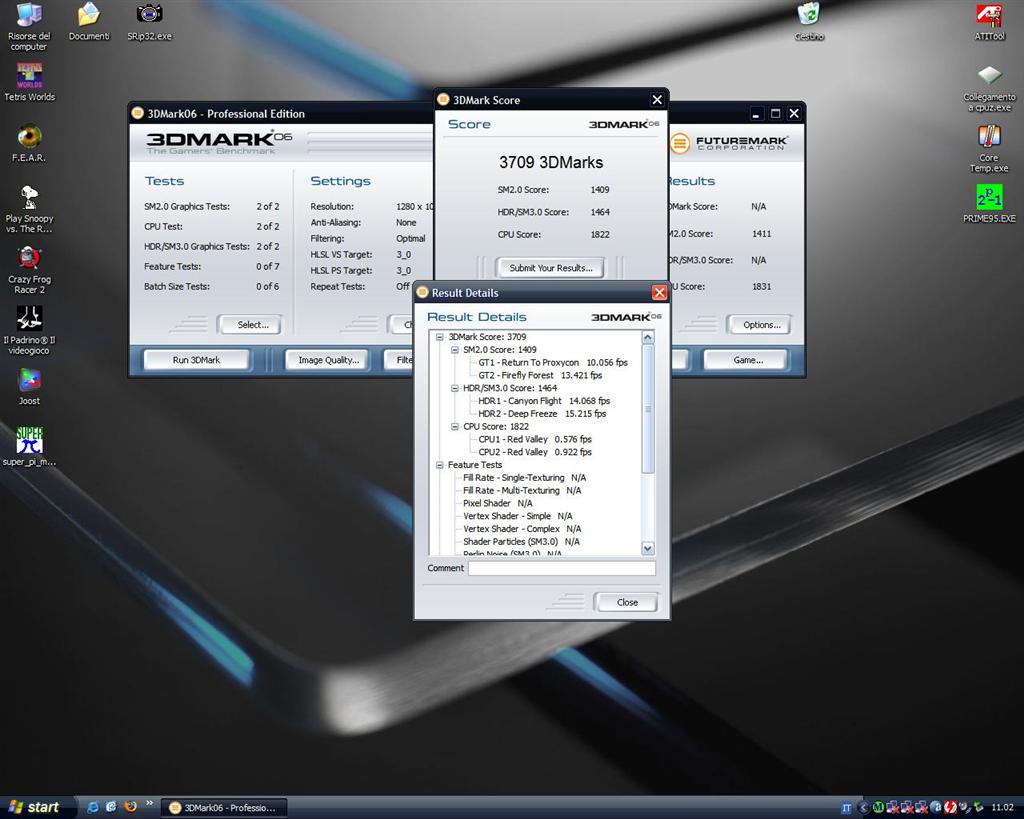Image resolution: width=1024 pixels, height=819 pixels.
Task: Select CPU2 - Red Valley 0.922 fps row
Action: [535, 452]
